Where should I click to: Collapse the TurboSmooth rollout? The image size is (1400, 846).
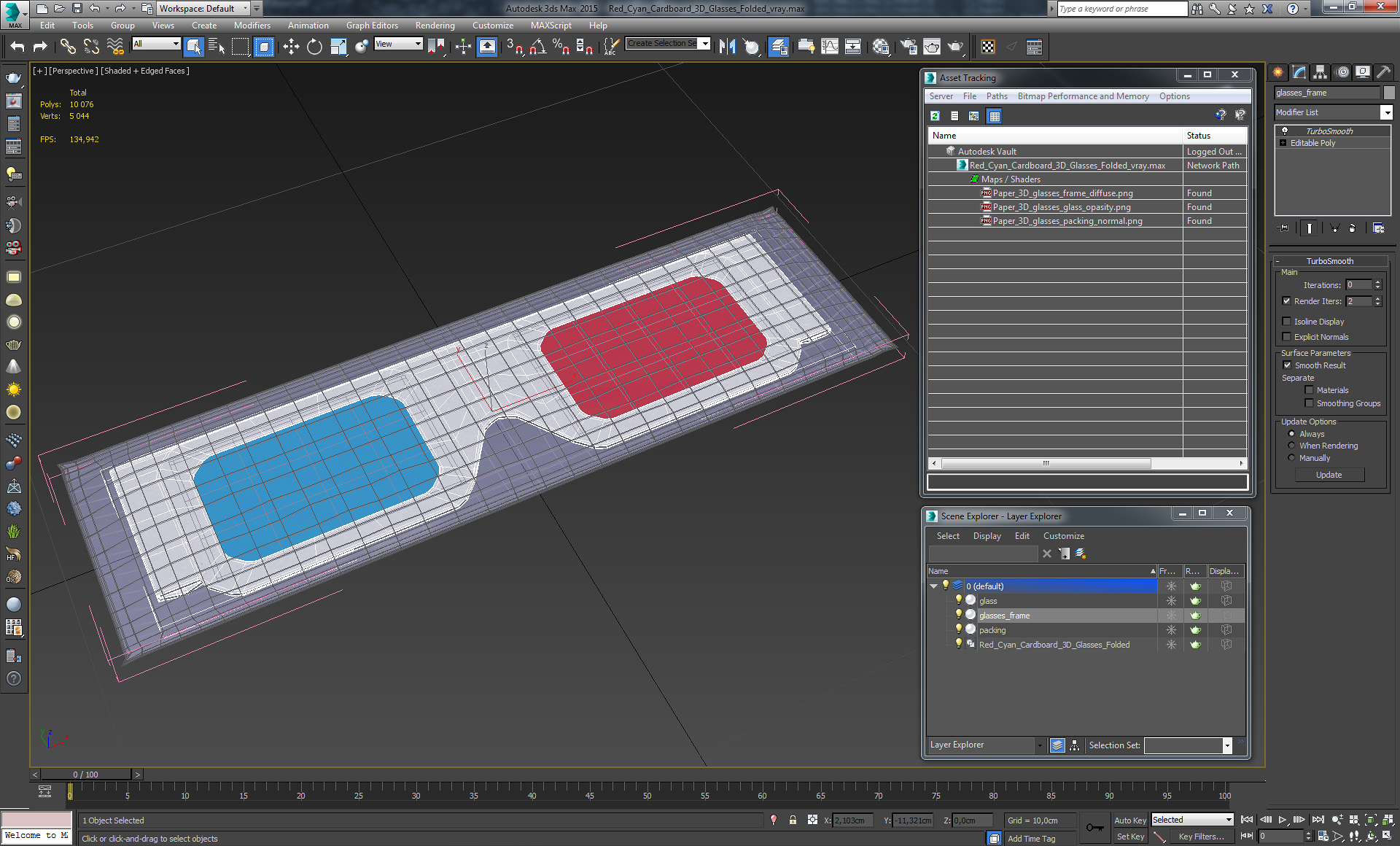click(x=1329, y=261)
